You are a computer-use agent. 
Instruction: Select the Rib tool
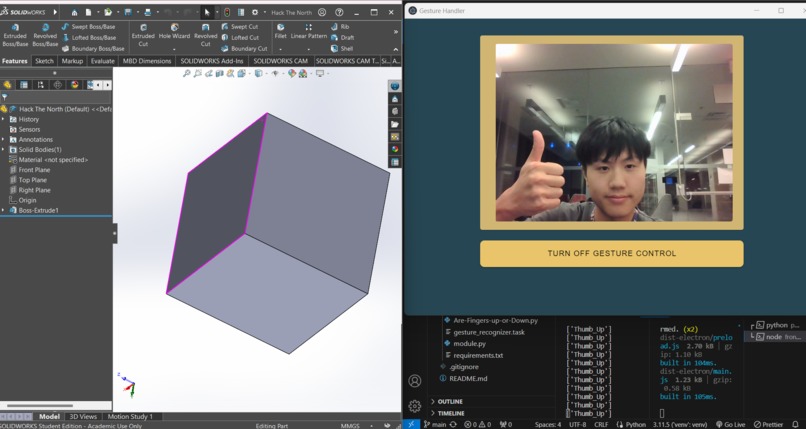coord(340,27)
